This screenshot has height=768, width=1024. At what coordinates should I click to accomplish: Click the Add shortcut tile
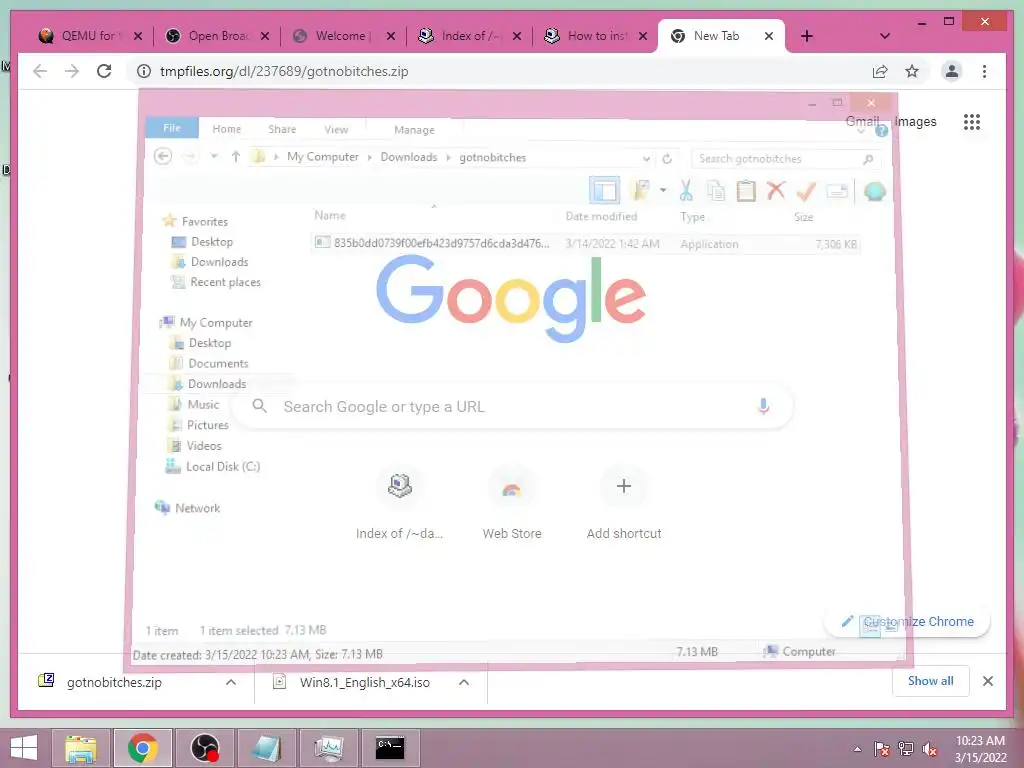pyautogui.click(x=624, y=504)
